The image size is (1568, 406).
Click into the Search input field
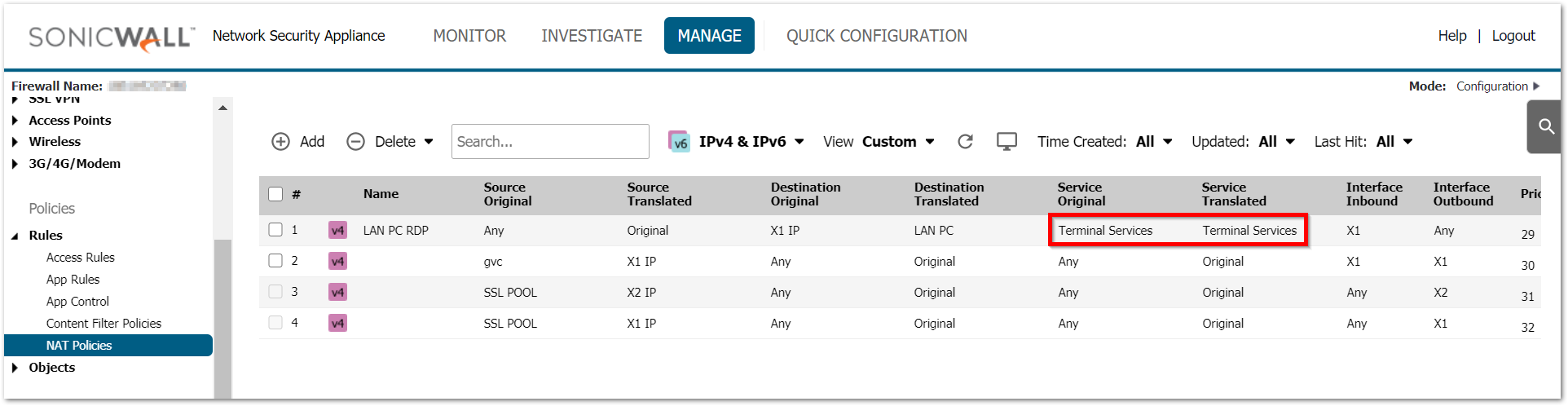550,142
